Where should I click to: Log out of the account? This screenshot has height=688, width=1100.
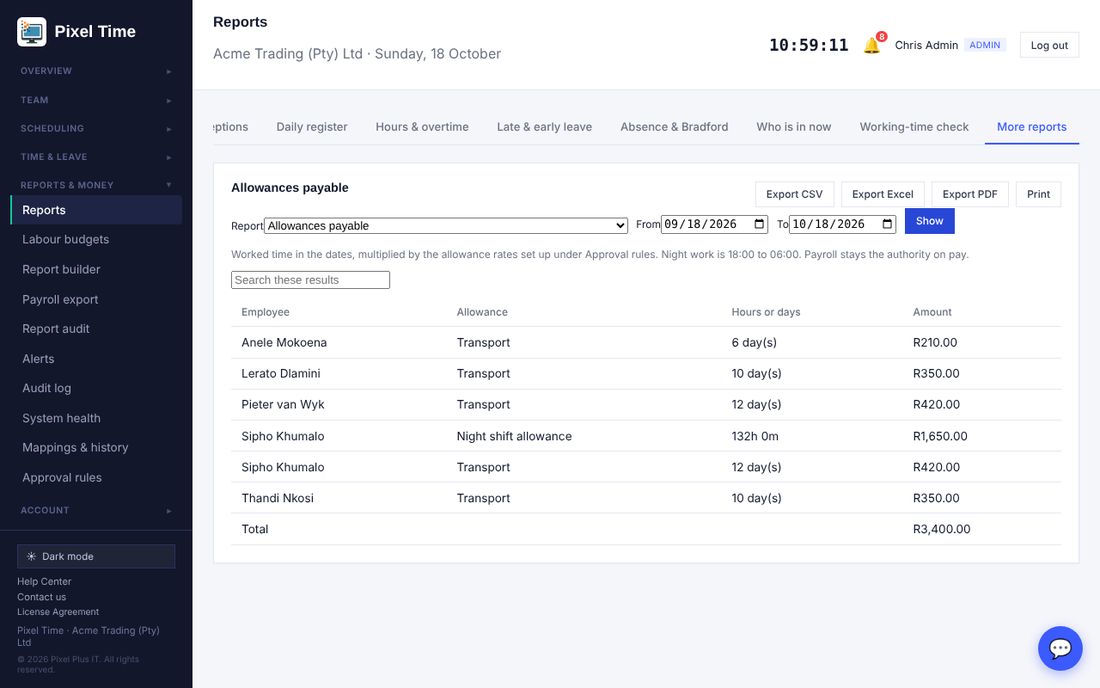1049,46
